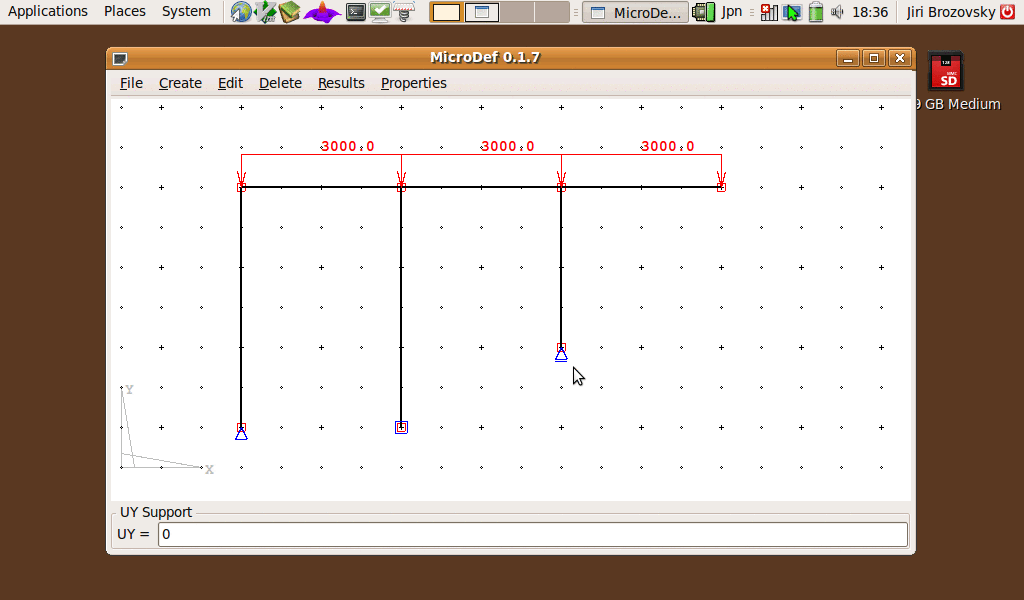Click the volume speaker icon in the tray

(837, 12)
